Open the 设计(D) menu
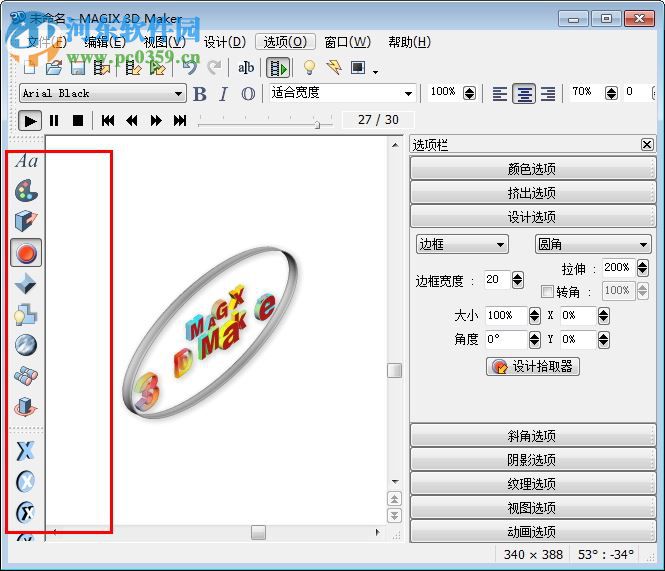 point(225,42)
